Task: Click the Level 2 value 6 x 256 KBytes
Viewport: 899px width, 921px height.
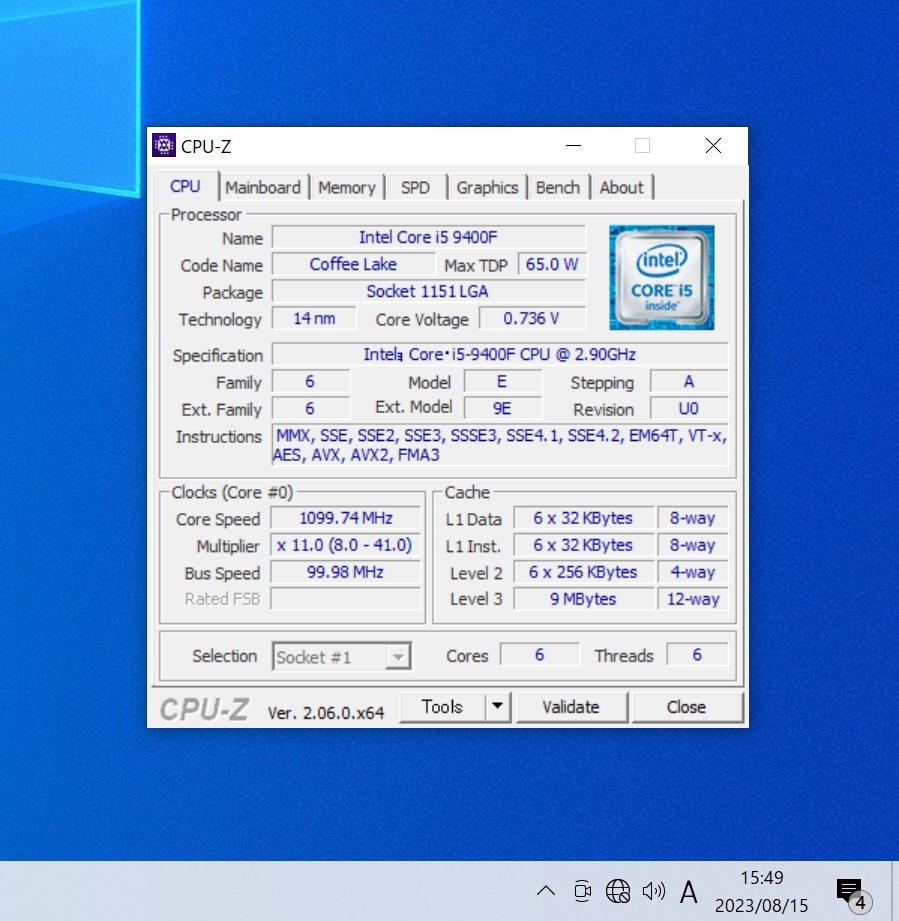Action: [x=584, y=572]
